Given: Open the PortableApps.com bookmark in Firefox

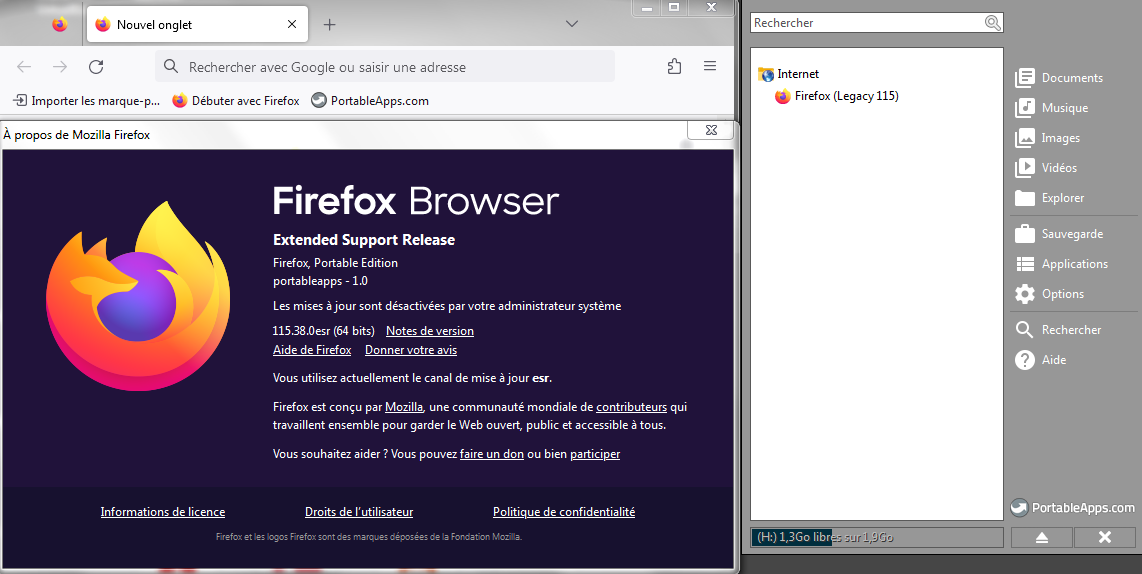Looking at the screenshot, I should click(370, 101).
